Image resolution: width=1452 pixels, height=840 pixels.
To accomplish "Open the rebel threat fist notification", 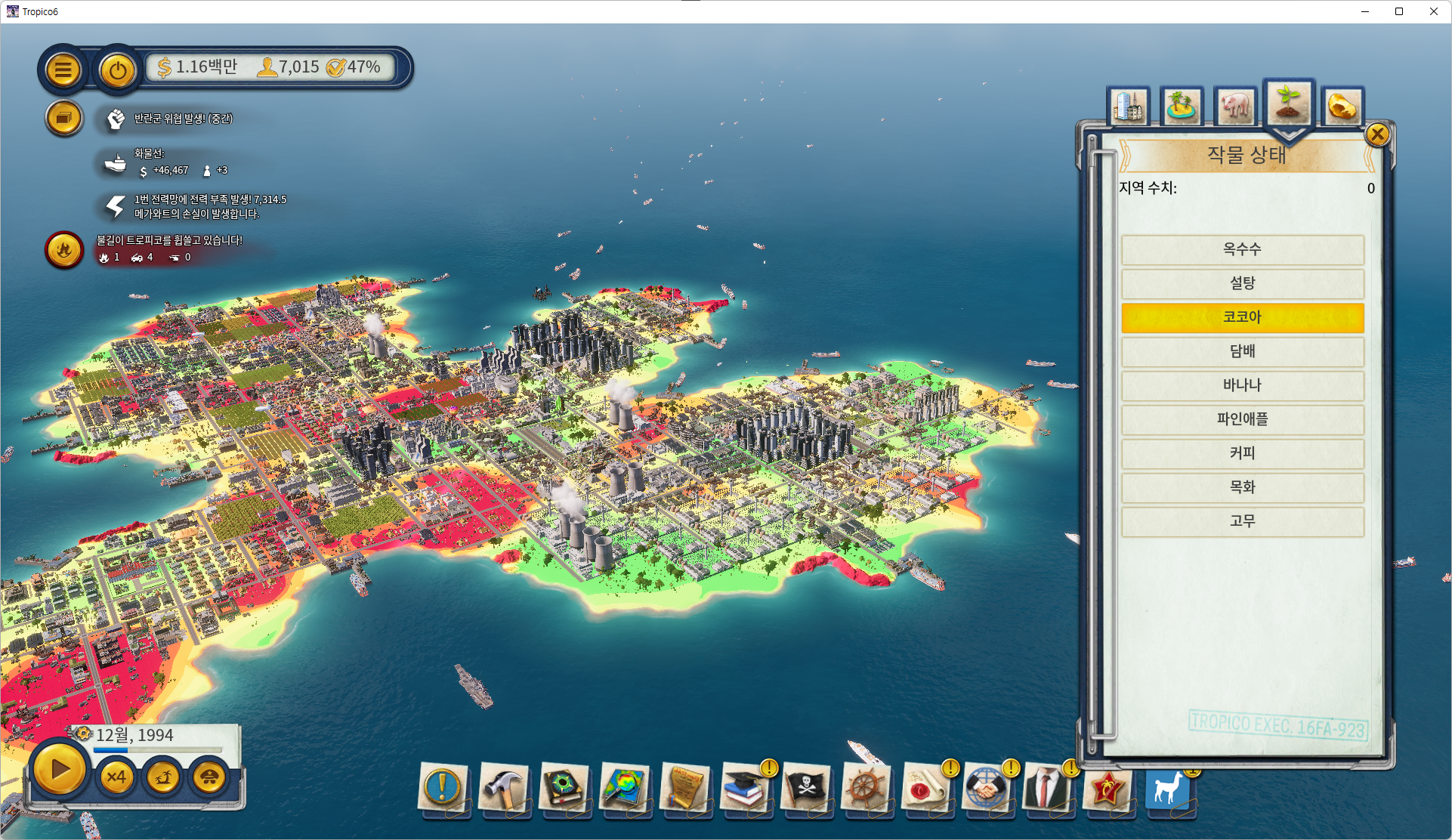I will coord(116,119).
